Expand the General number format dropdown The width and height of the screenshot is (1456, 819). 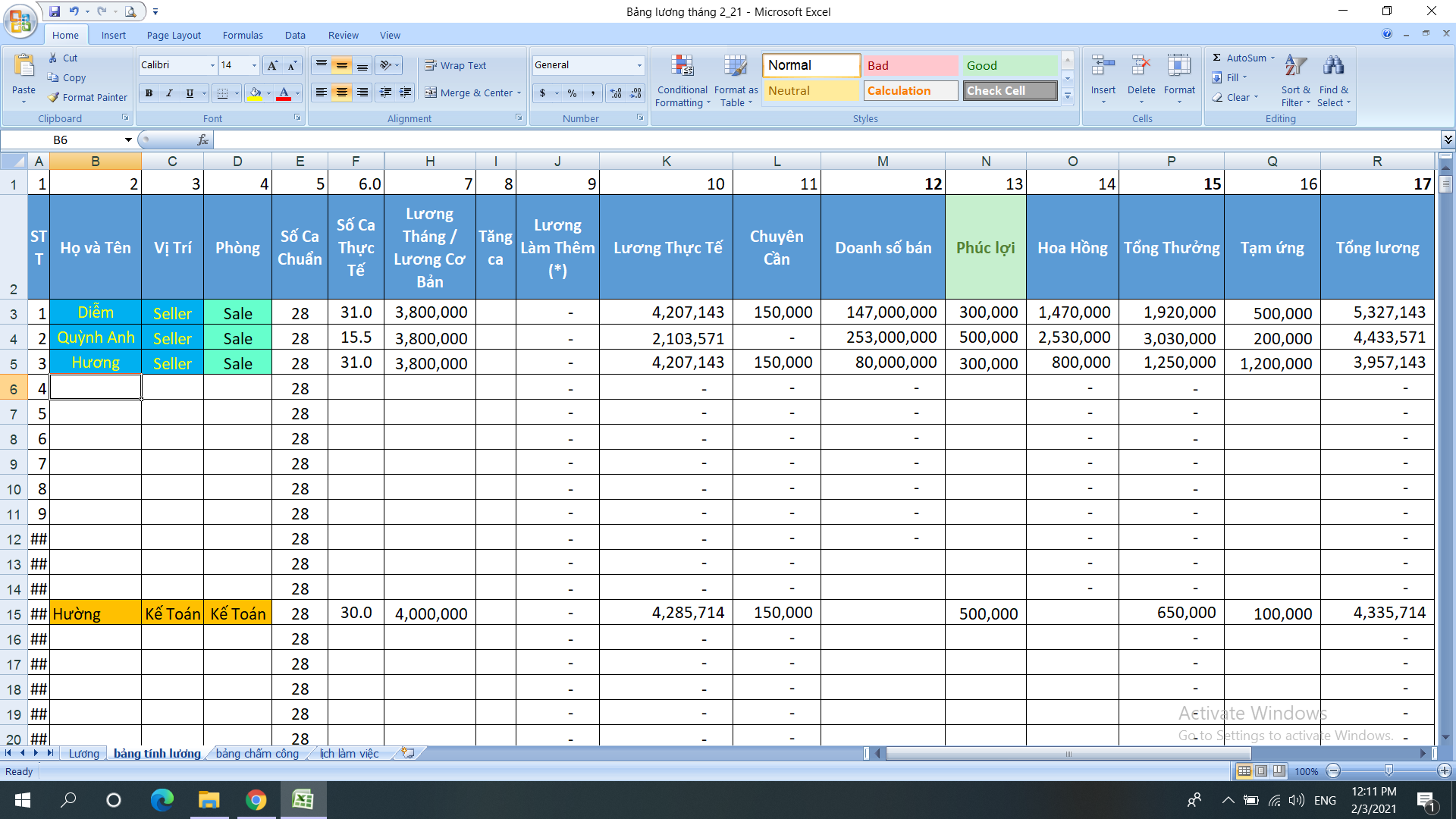639,65
